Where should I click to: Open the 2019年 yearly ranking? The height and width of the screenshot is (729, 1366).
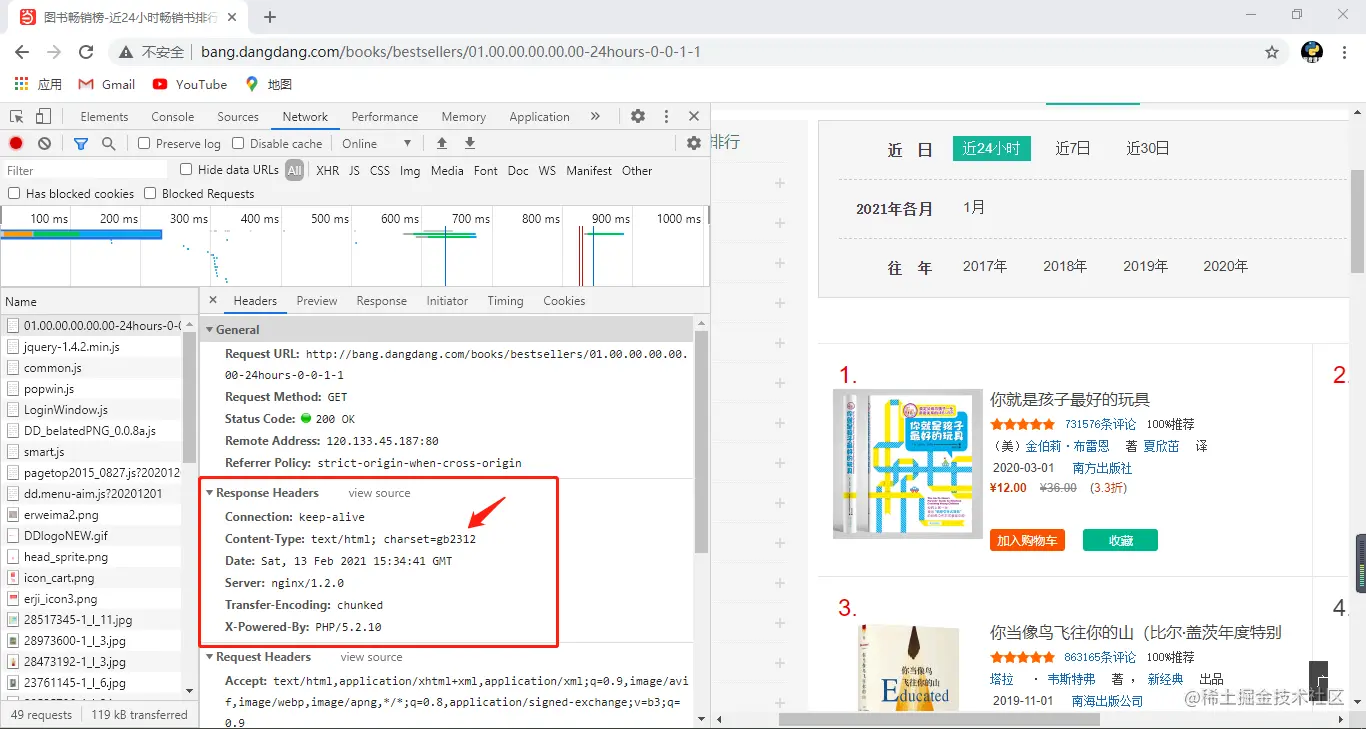coord(1145,266)
